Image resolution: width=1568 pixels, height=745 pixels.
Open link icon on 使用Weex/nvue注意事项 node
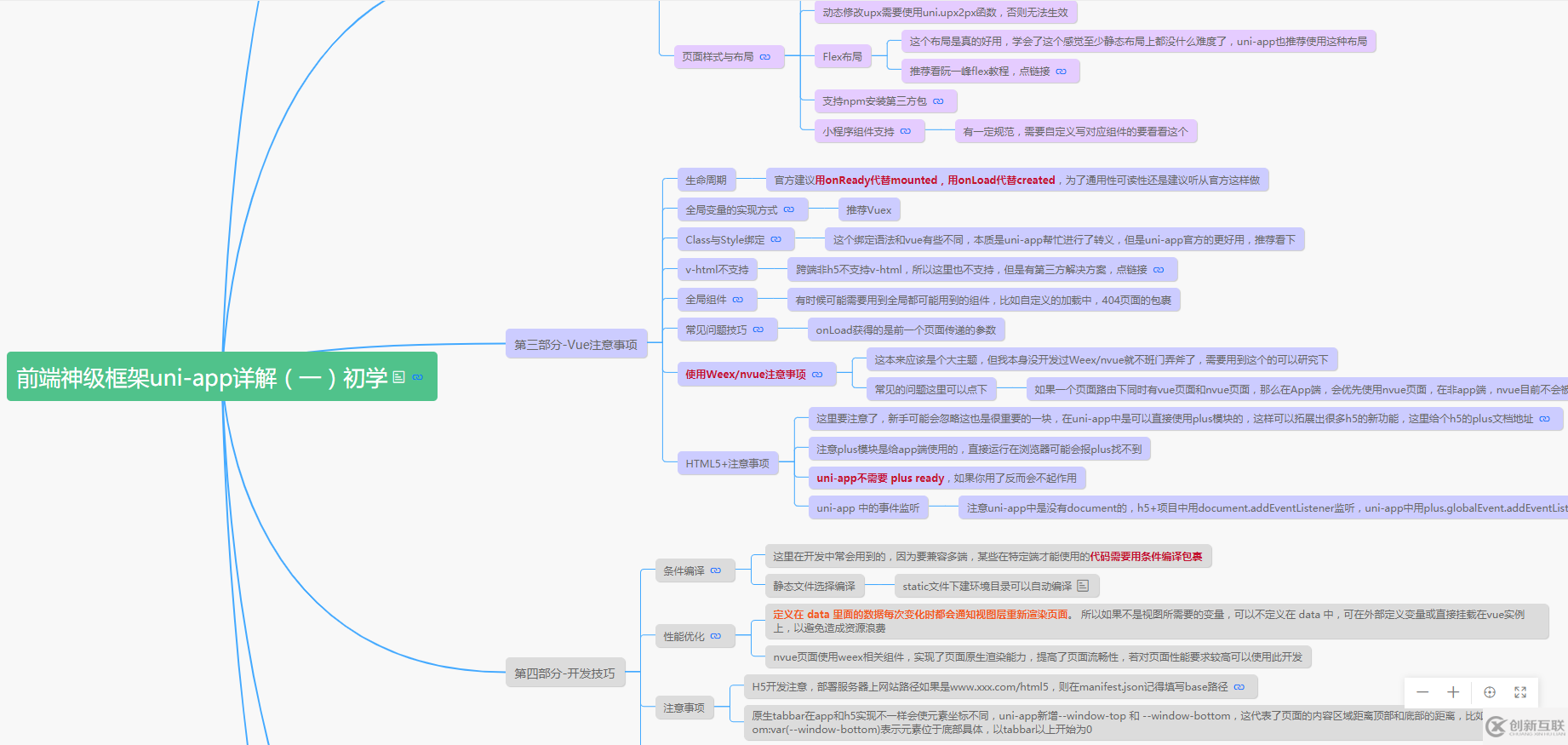(817, 375)
